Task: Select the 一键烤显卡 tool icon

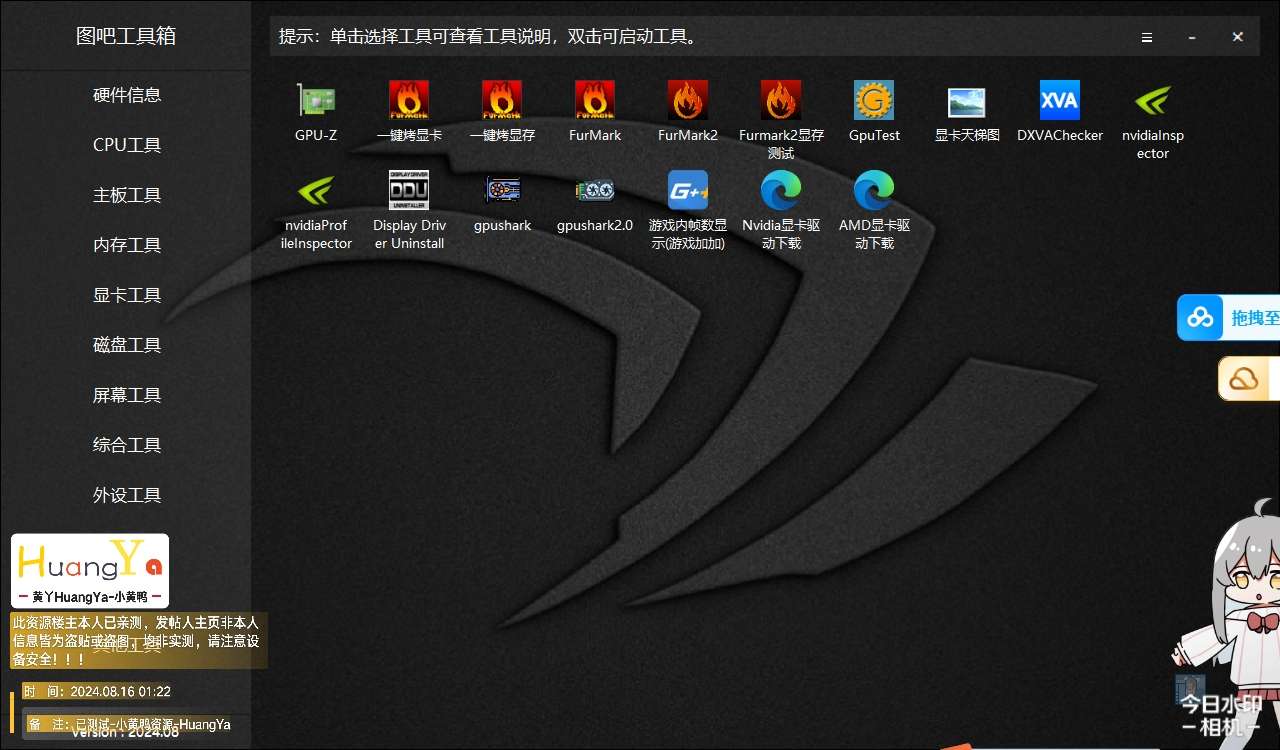Action: point(409,101)
